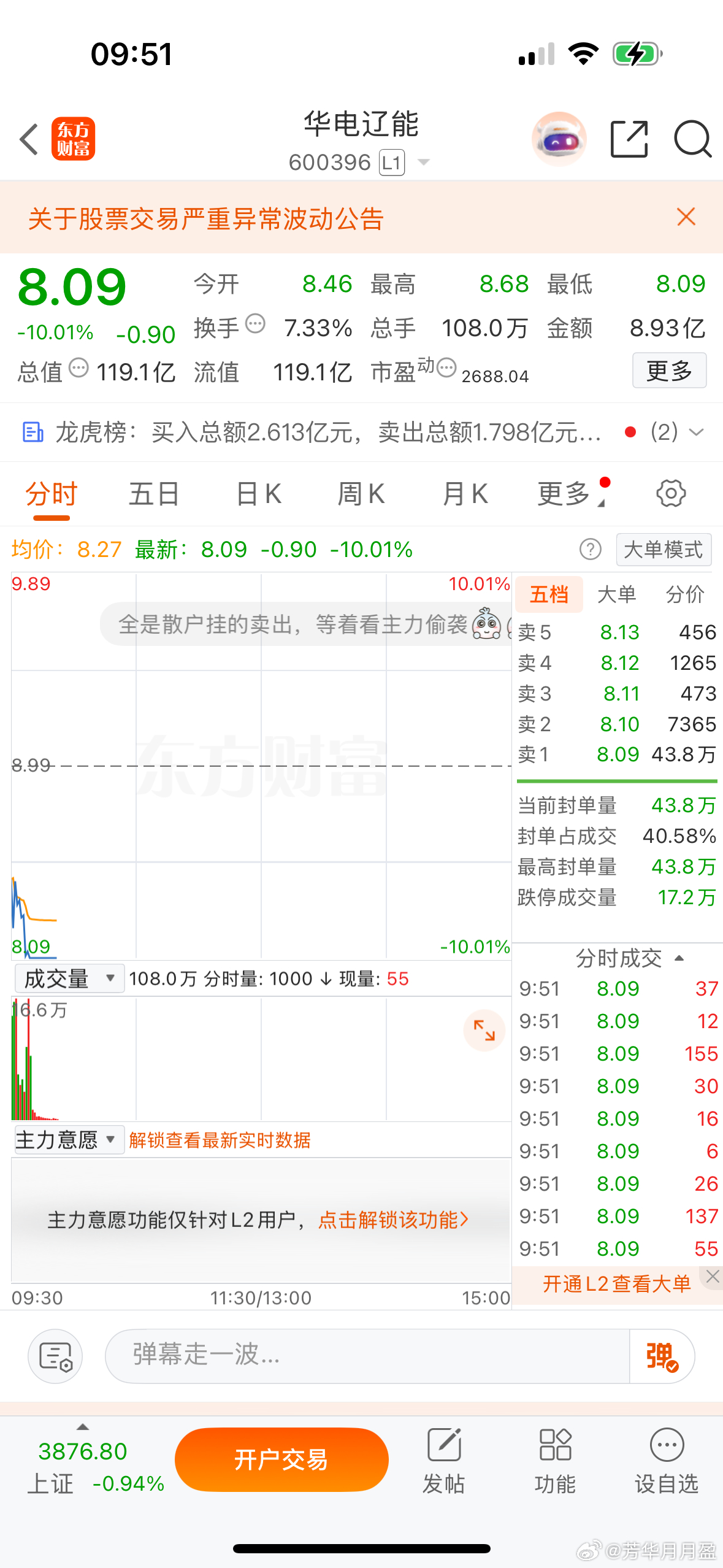The image size is (723, 1568).
Task: Tap the scrolling danmaku comment bubble
Action: pos(305,625)
